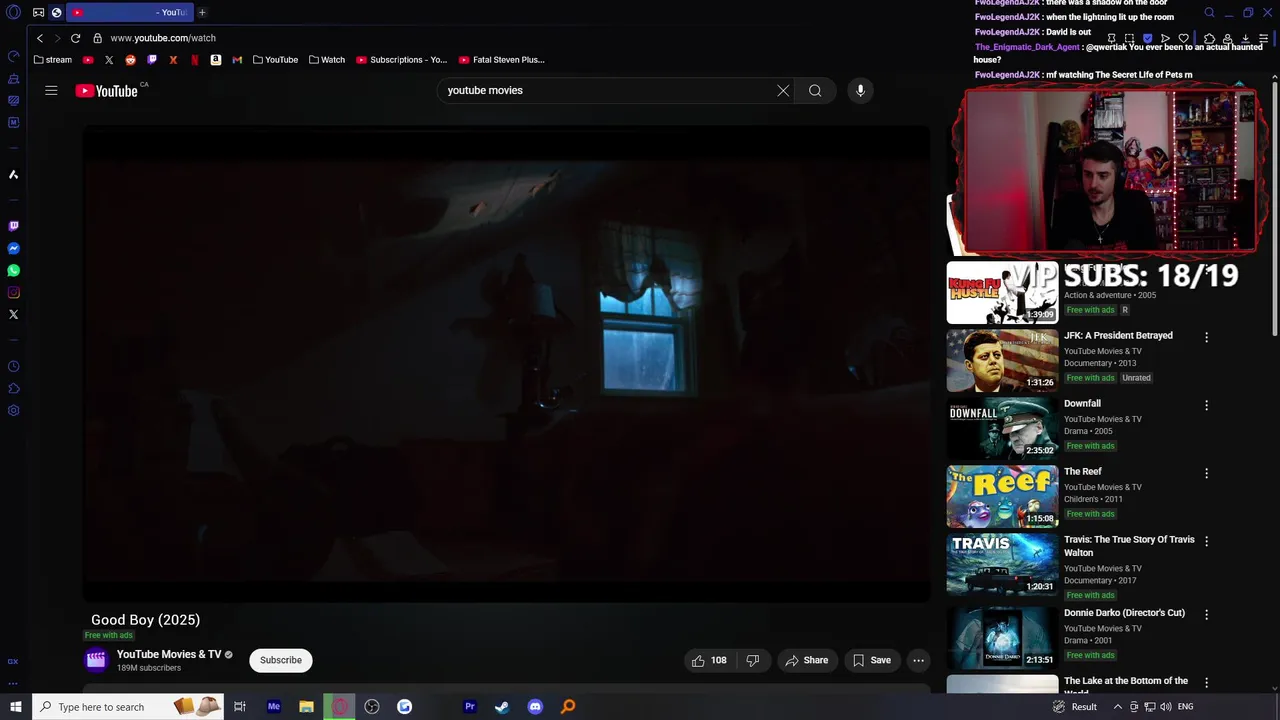Open Steam from the taskbar

(502, 707)
